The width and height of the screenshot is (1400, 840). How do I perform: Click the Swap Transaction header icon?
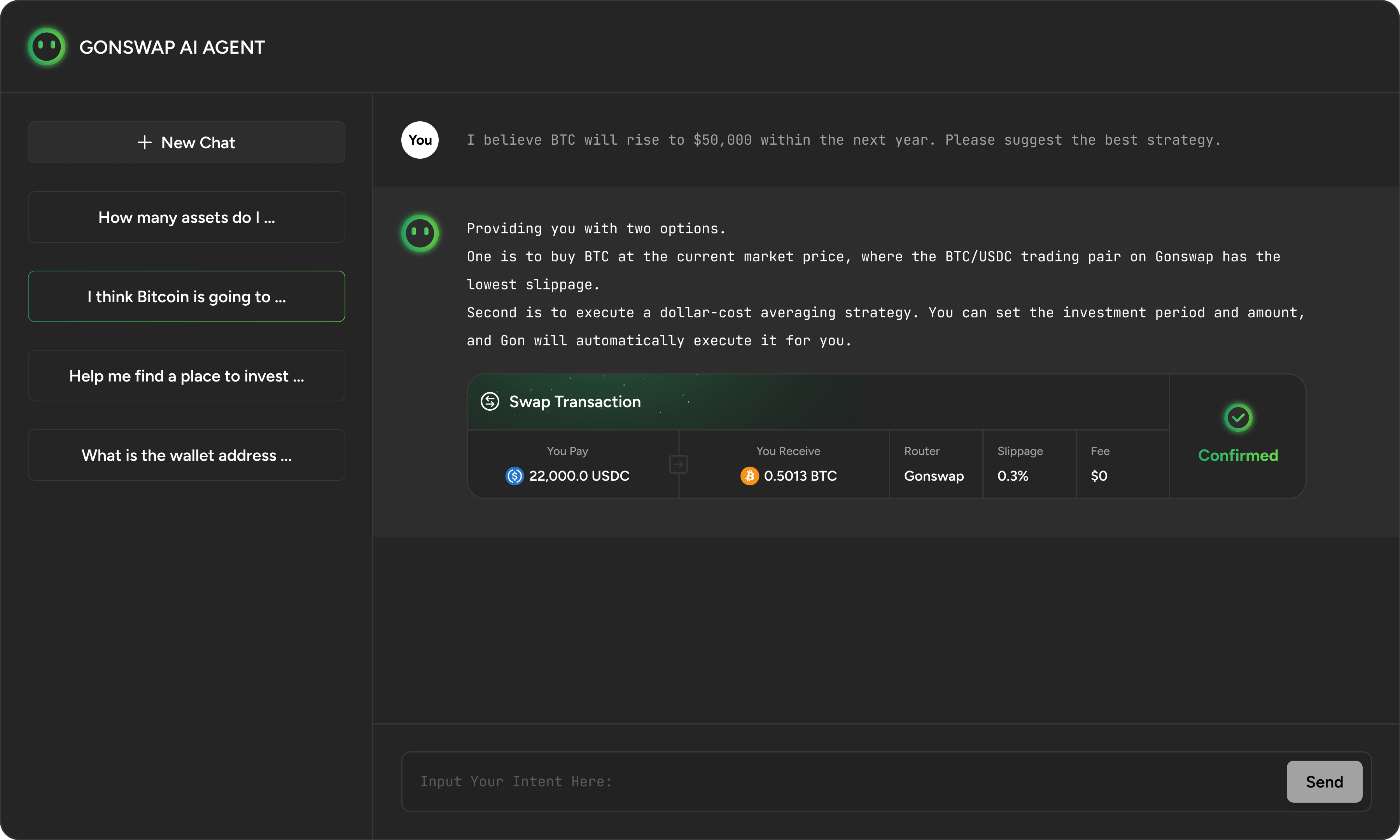(490, 401)
